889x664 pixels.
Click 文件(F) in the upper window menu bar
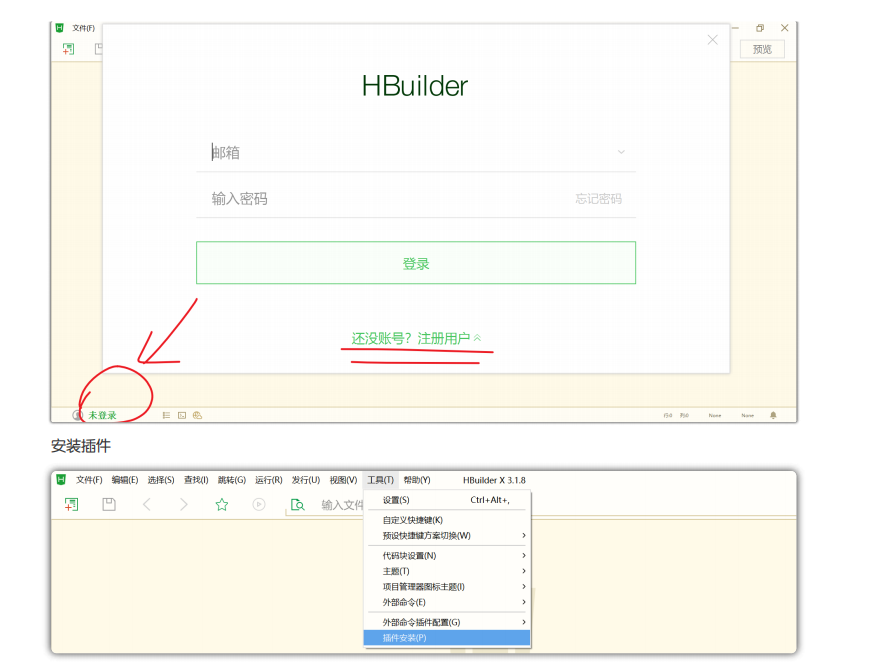tap(83, 28)
